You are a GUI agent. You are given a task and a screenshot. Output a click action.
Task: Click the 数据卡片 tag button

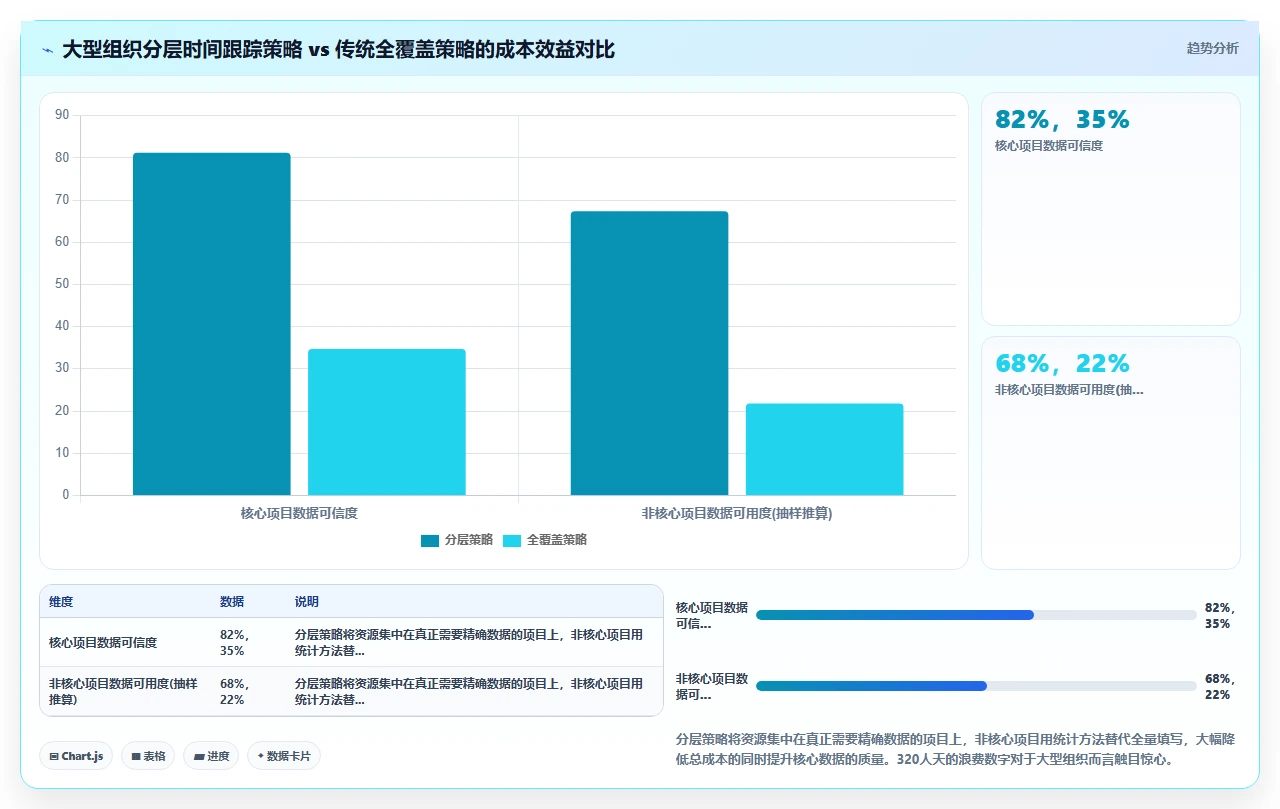[x=284, y=756]
